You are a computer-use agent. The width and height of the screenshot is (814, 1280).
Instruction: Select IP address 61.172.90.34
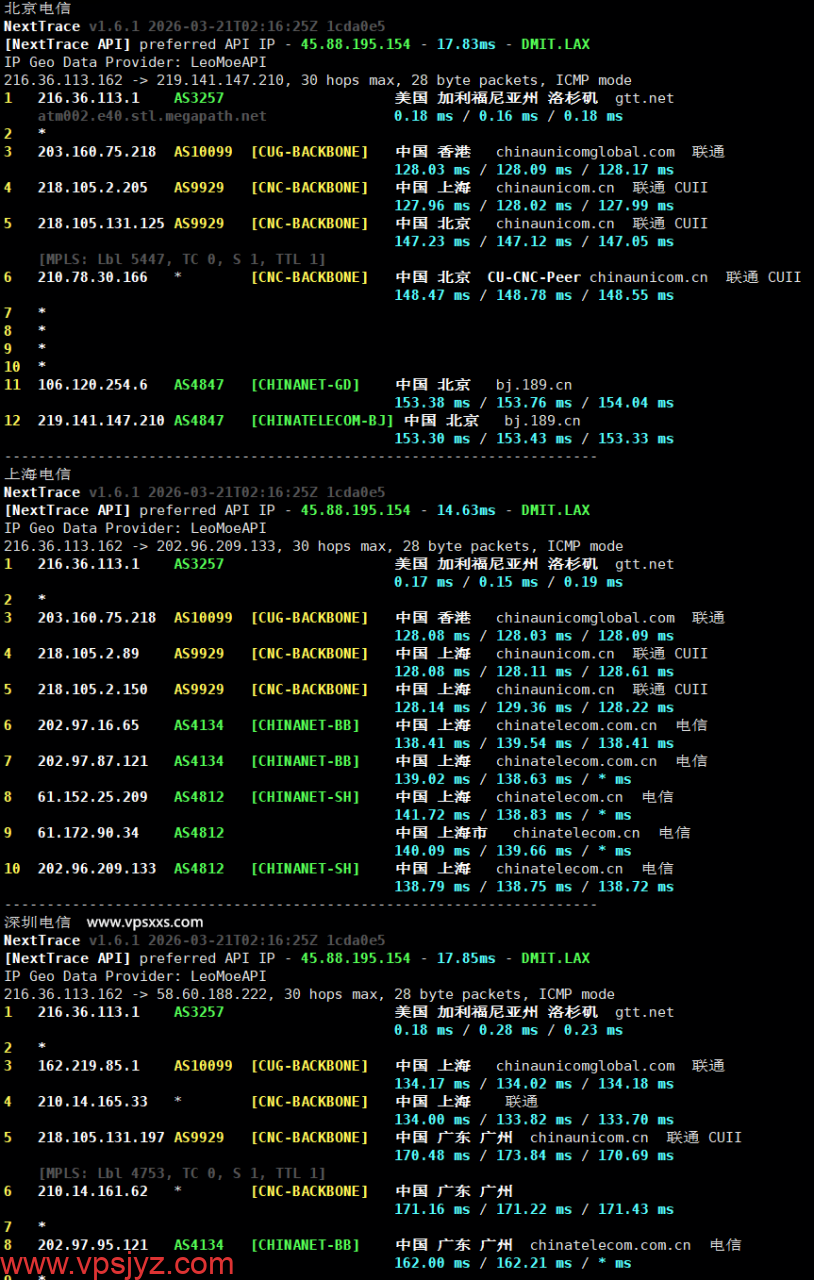pyautogui.click(x=88, y=833)
